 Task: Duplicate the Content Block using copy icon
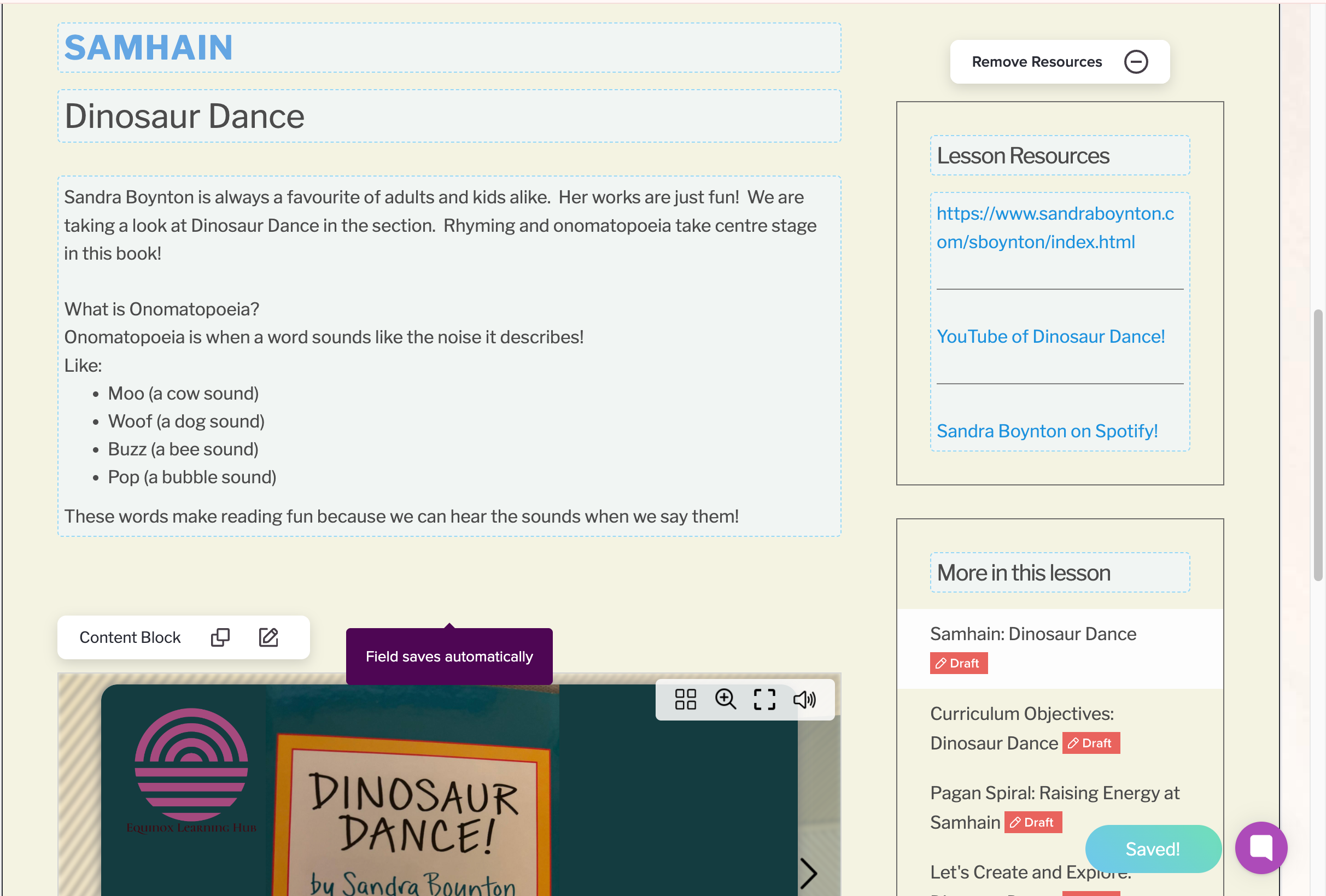click(220, 637)
